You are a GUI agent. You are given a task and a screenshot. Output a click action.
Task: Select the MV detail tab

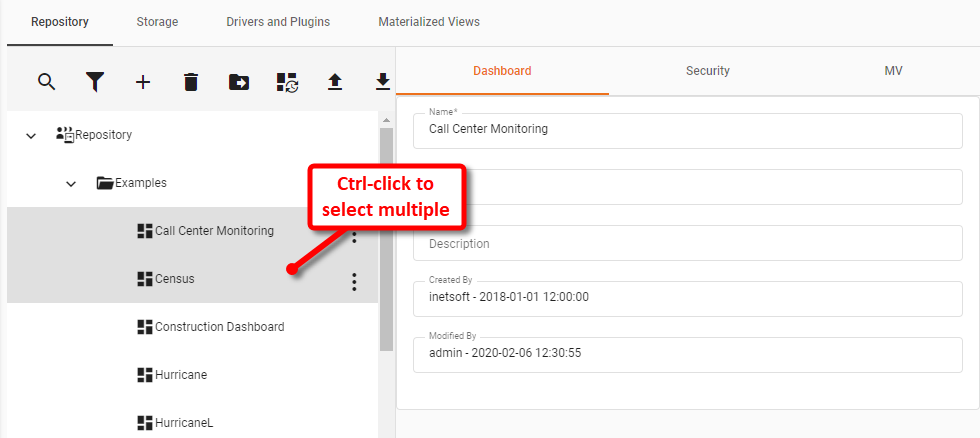pos(893,71)
